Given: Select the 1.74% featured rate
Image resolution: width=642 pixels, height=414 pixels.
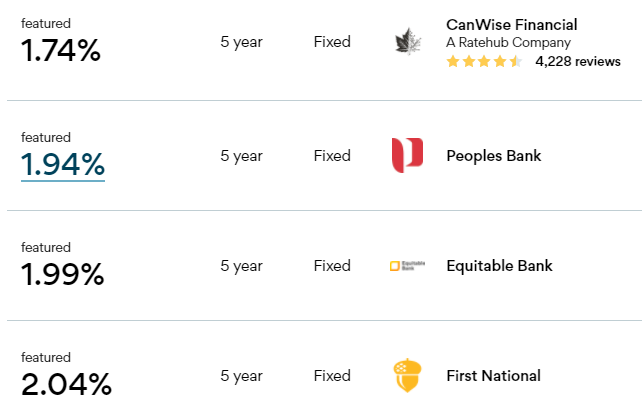Looking at the screenshot, I should pyautogui.click(x=61, y=50).
